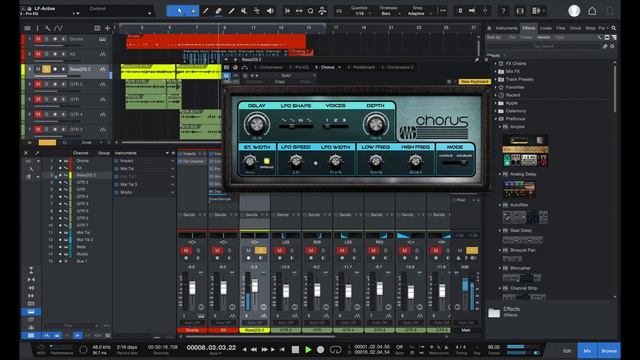This screenshot has width=640, height=360.
Task: Mute the Drums track
Action: click(x=38, y=39)
